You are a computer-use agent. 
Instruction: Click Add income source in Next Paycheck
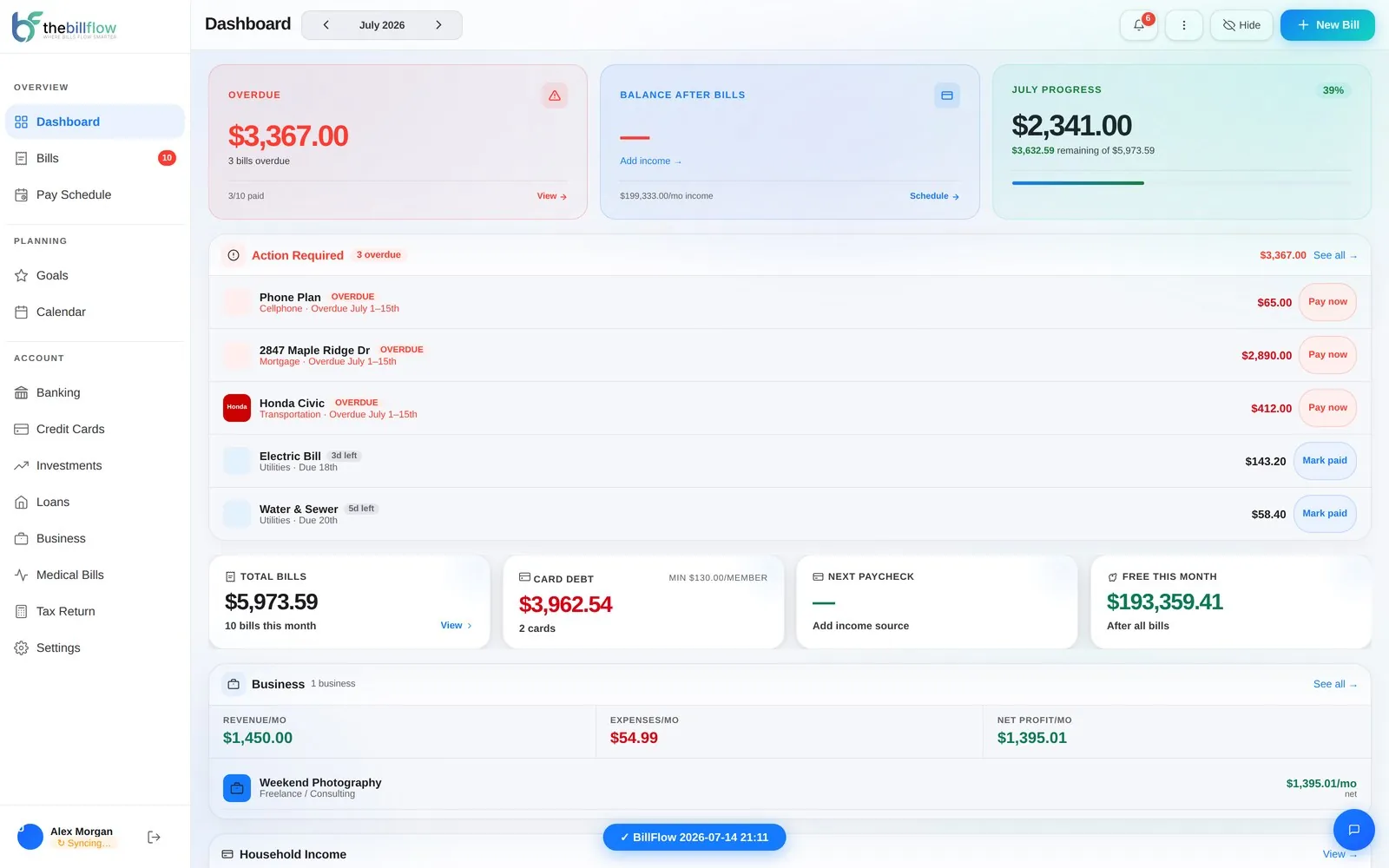(860, 626)
